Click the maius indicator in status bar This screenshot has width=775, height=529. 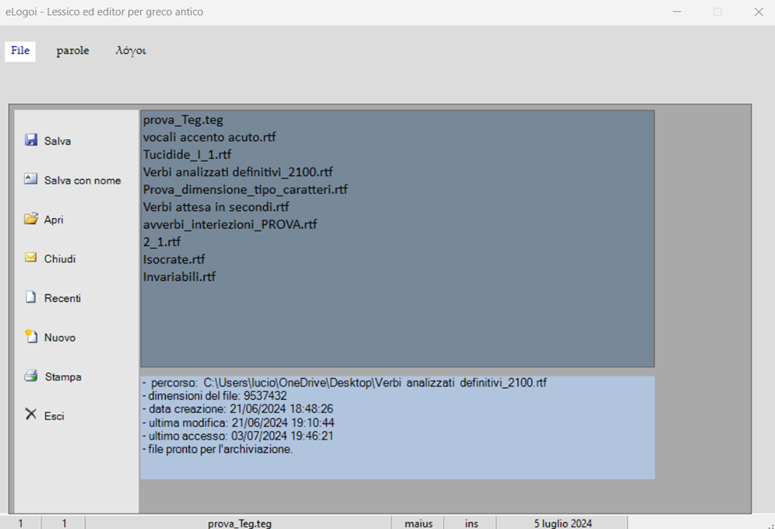[x=419, y=523]
